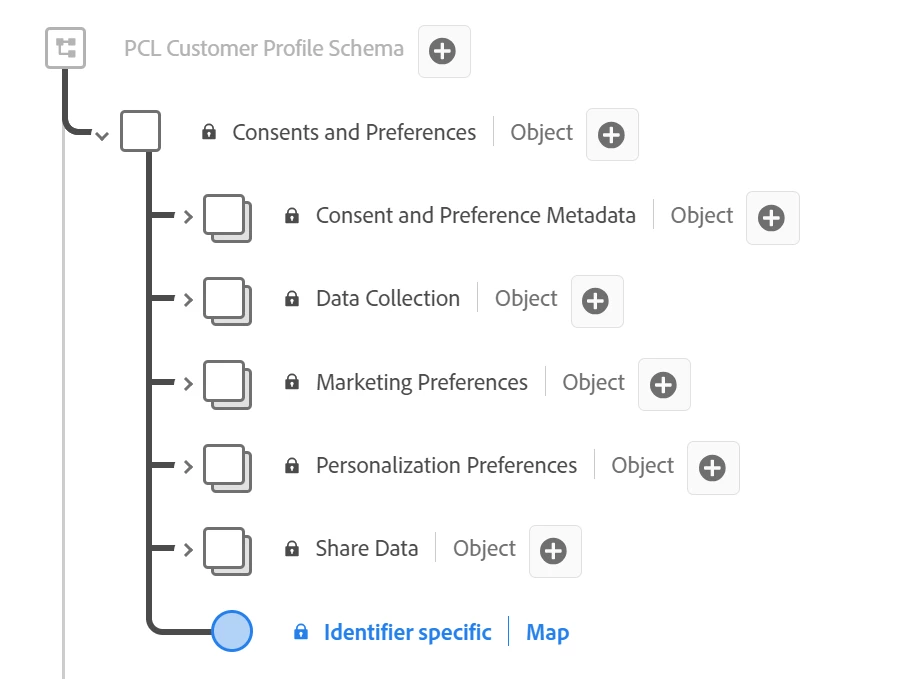Click plus icon beside Consents and Preferences
The image size is (920, 679).
pos(611,135)
